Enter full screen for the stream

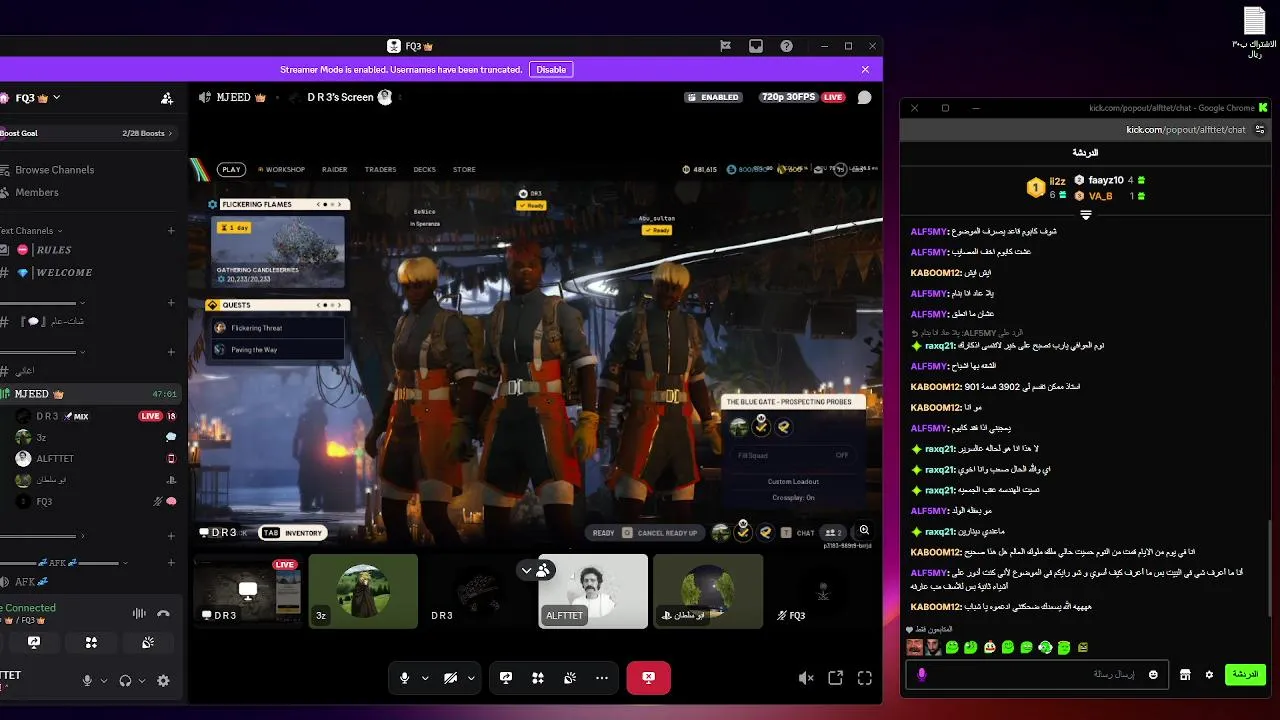pos(865,678)
